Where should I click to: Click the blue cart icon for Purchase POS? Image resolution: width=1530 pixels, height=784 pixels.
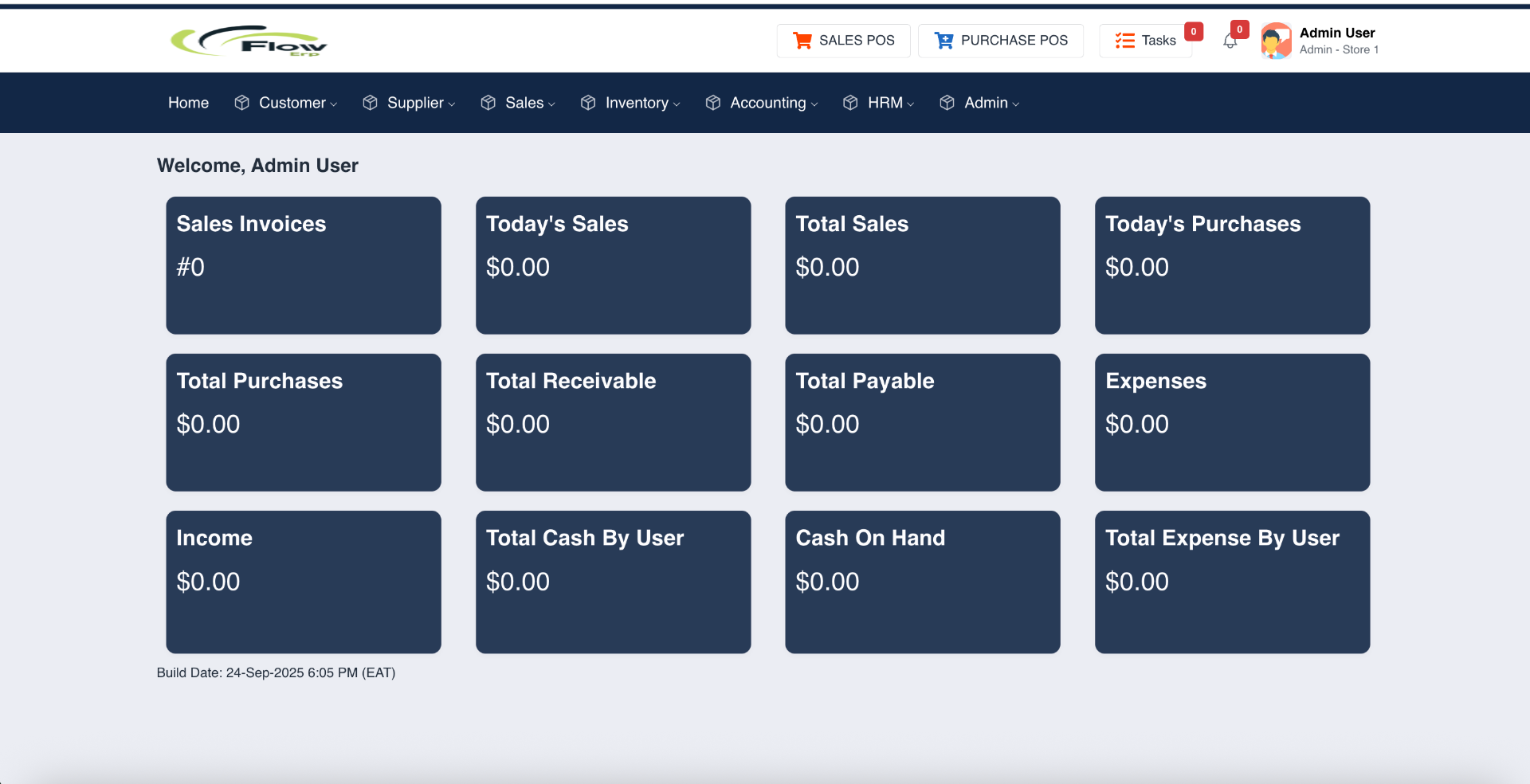(943, 41)
